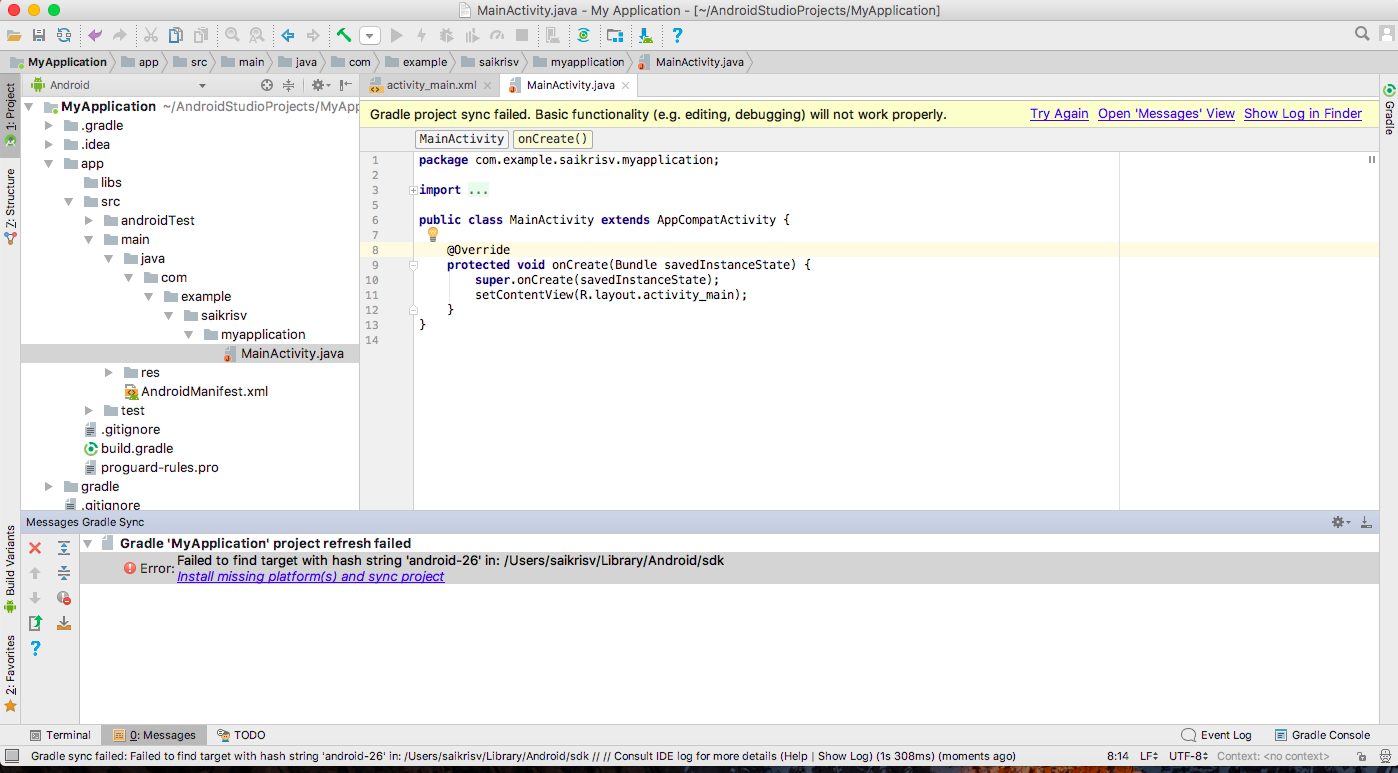Synchronize project with the sync arrows icon
Image resolution: width=1398 pixels, height=773 pixels.
64,35
